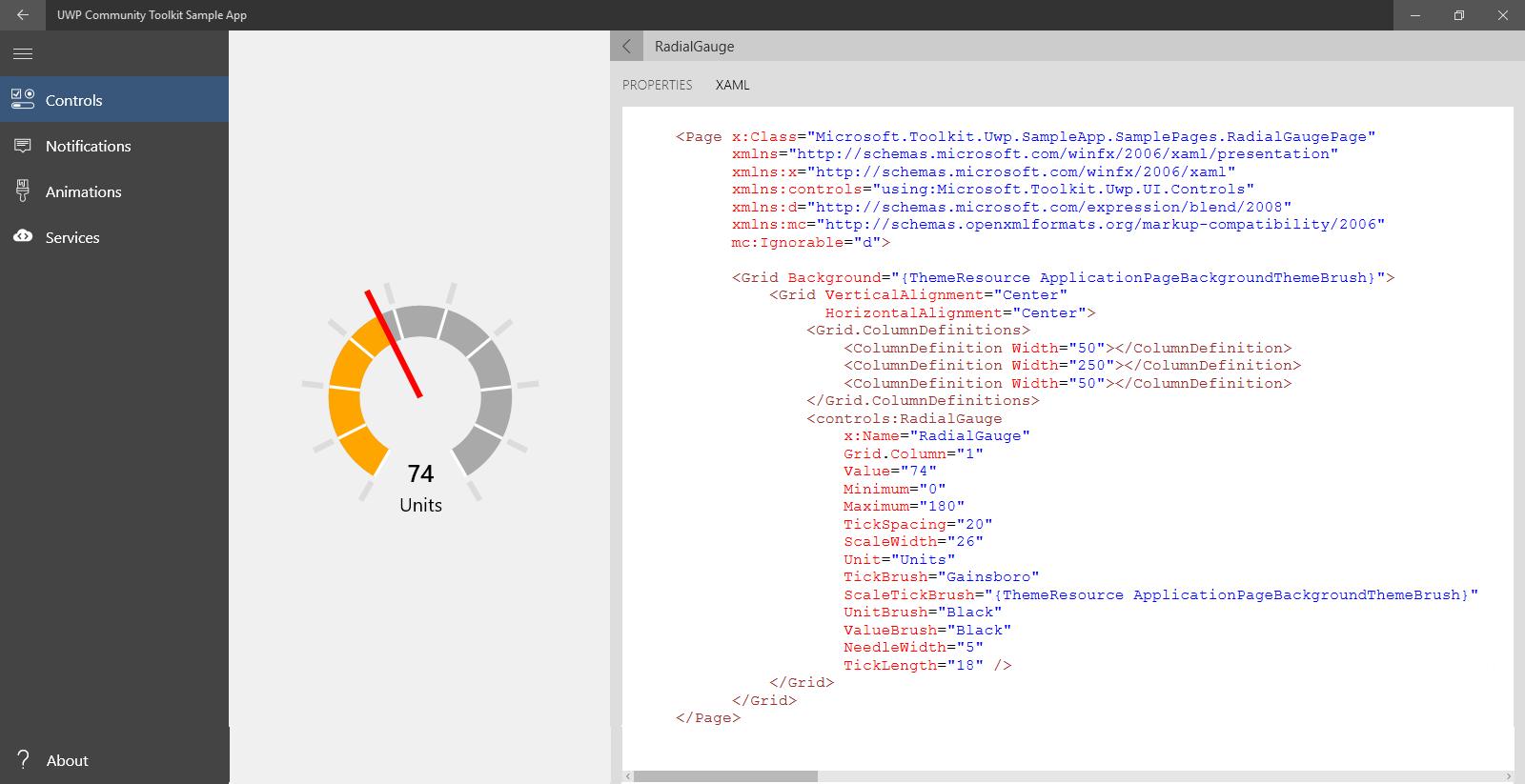
Task: Click the ColumnDefinition Width="250" line
Action: pos(1072,365)
